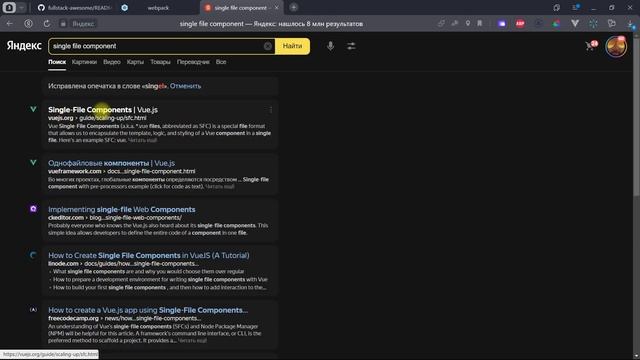This screenshot has height=360, width=640.
Task: Open the freecodecamp.org news URL line
Action: point(124,318)
